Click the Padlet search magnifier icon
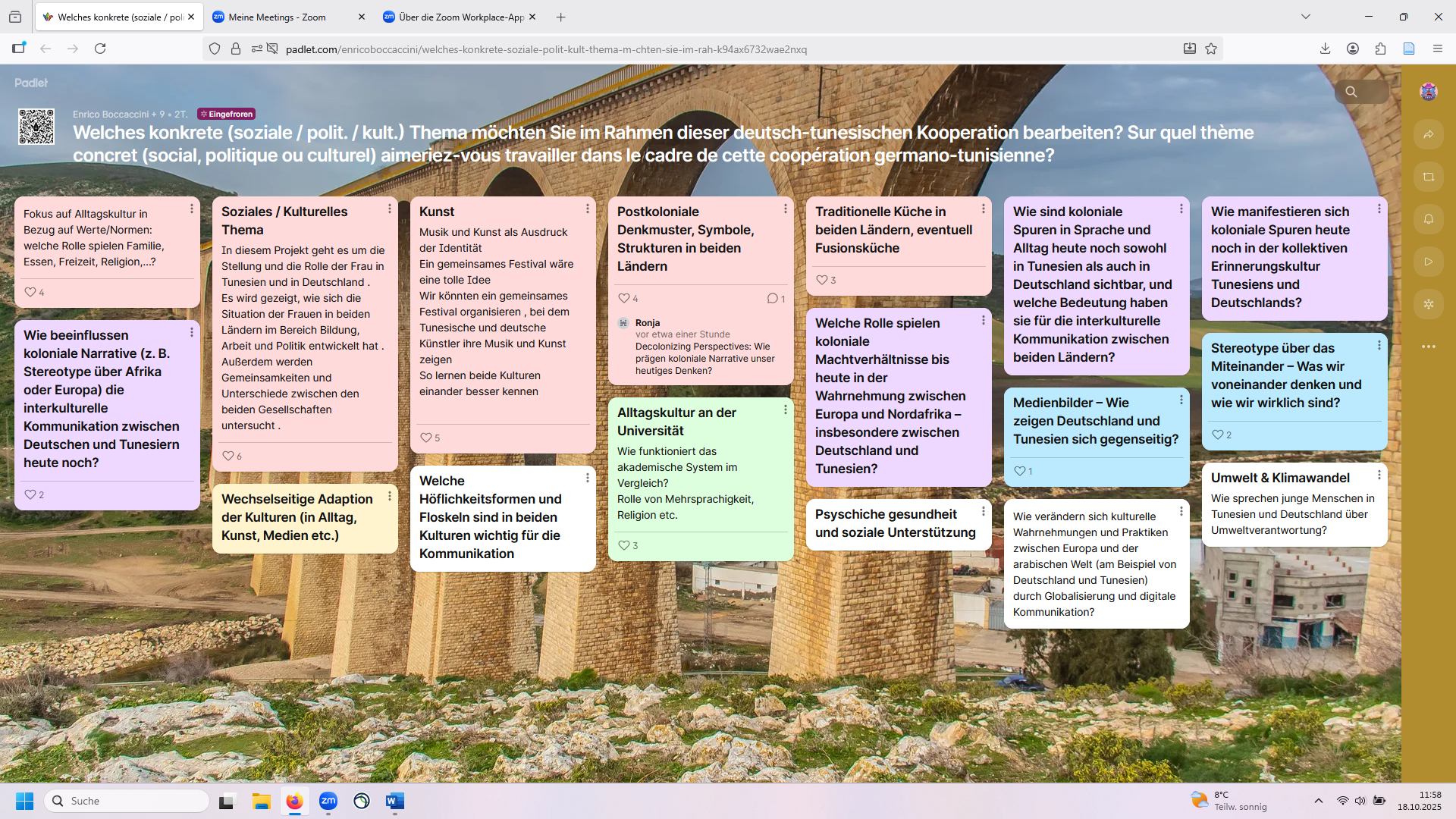 tap(1351, 92)
